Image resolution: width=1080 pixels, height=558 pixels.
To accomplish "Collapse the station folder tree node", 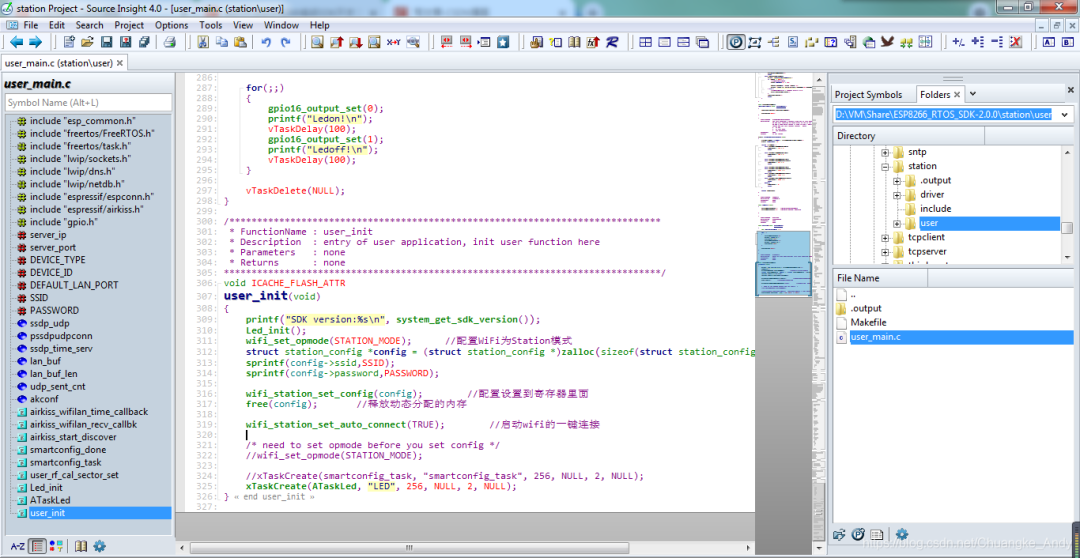I will (884, 166).
